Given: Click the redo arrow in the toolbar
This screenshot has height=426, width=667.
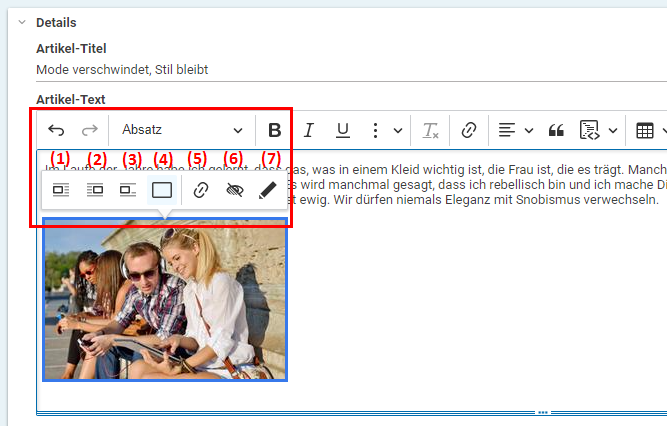Looking at the screenshot, I should (x=90, y=130).
